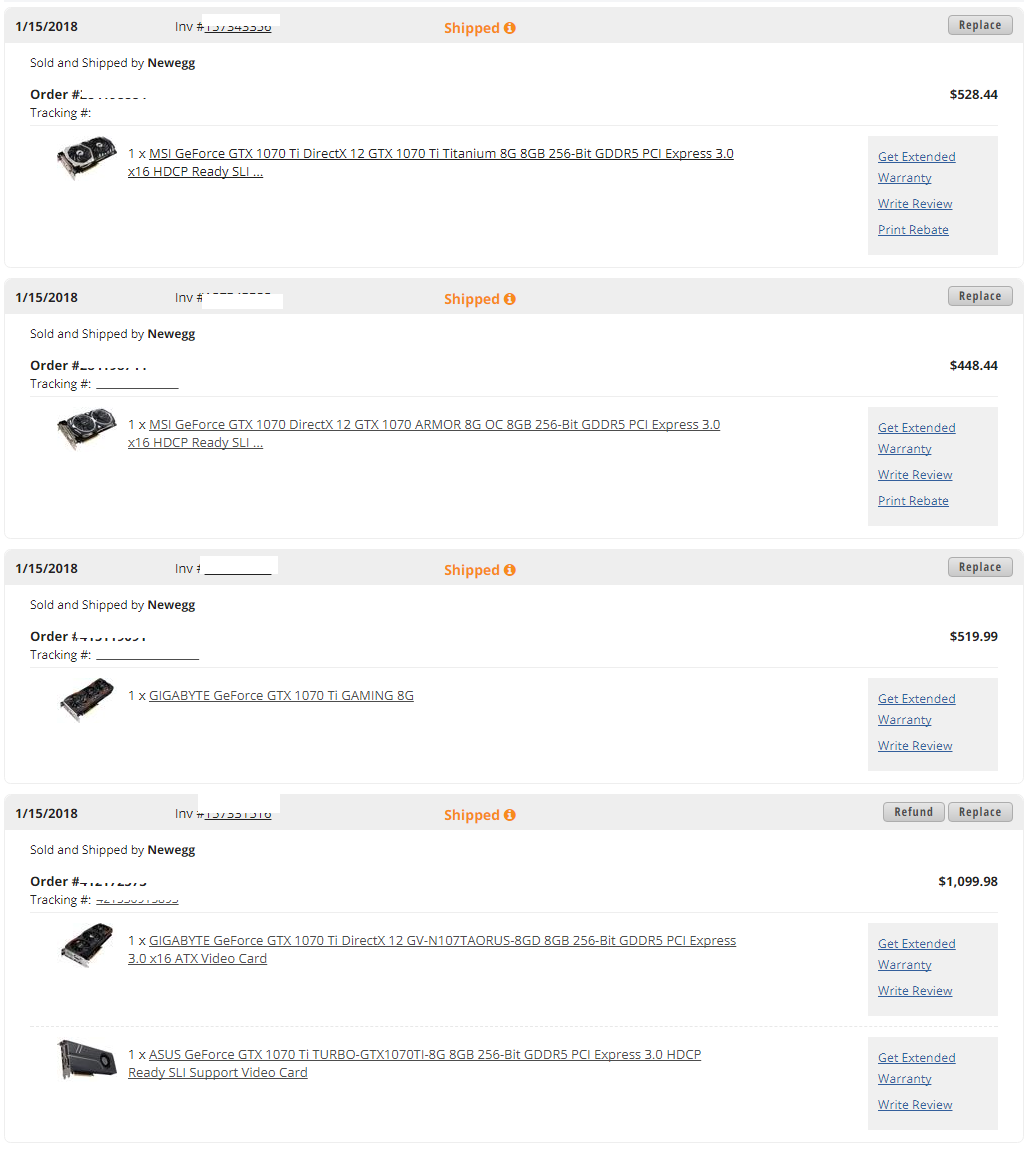Open info icon on $519.99 order's Shipped status

point(509,570)
